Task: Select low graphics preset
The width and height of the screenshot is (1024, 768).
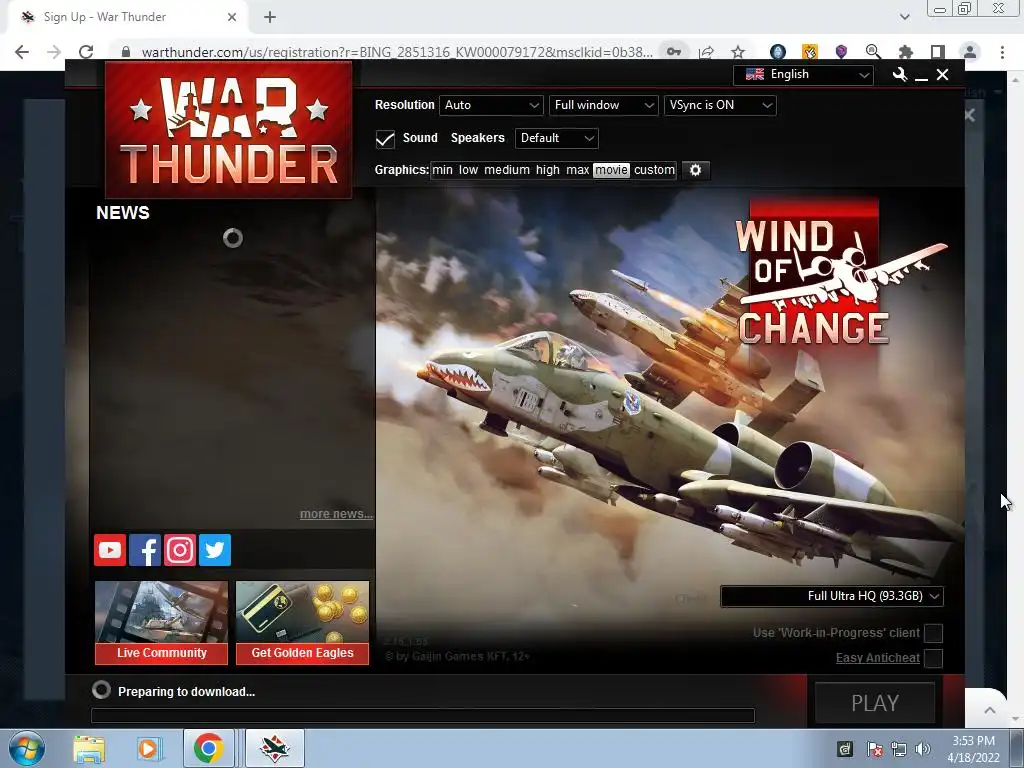Action: 468,170
